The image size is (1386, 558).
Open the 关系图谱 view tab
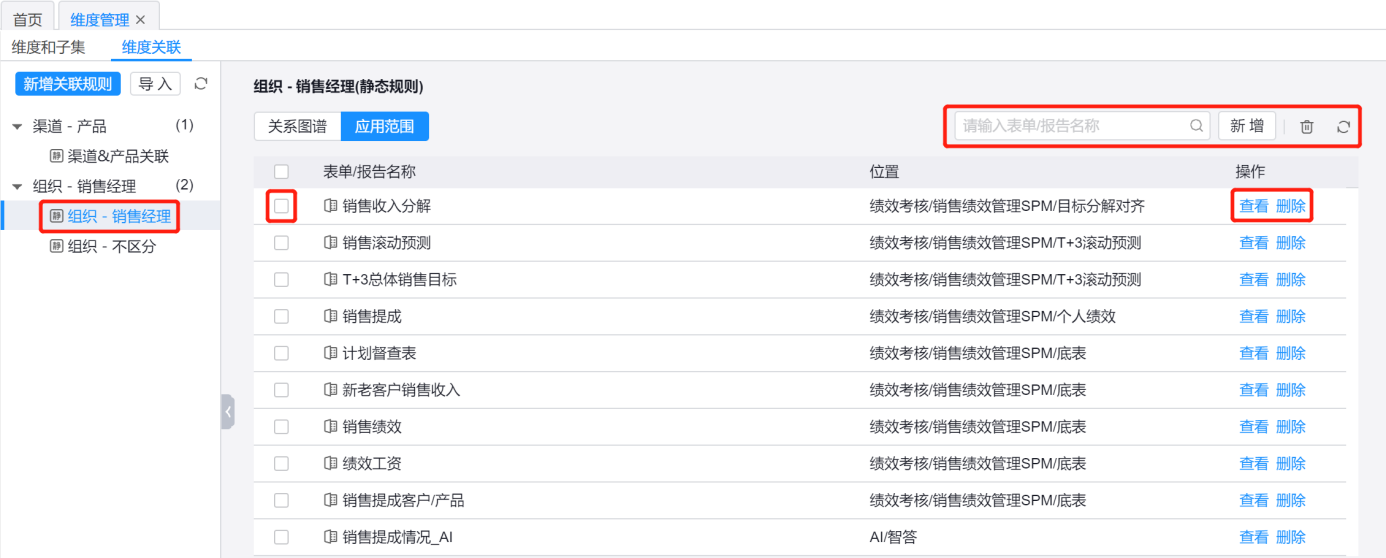pos(297,127)
